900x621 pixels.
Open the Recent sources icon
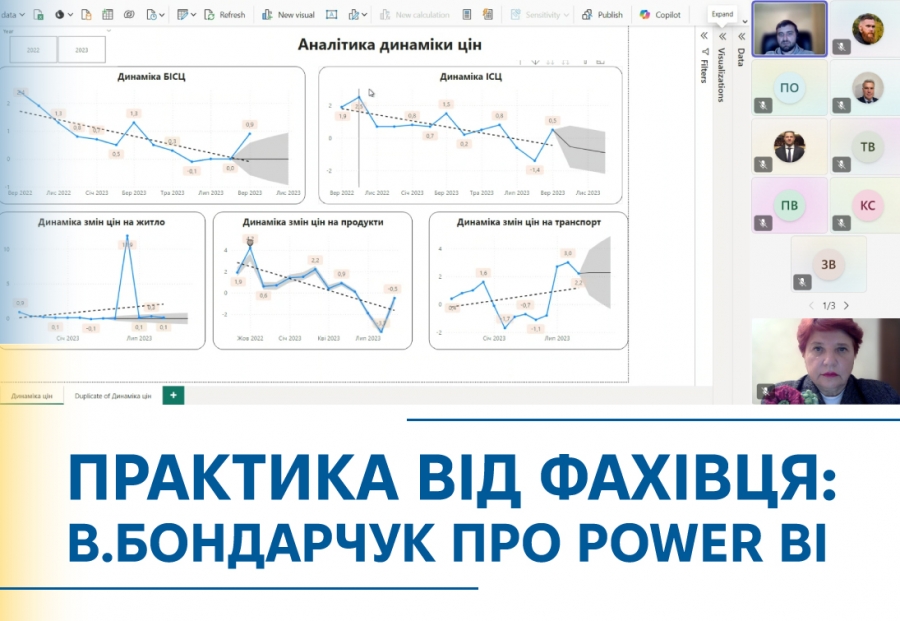(152, 15)
